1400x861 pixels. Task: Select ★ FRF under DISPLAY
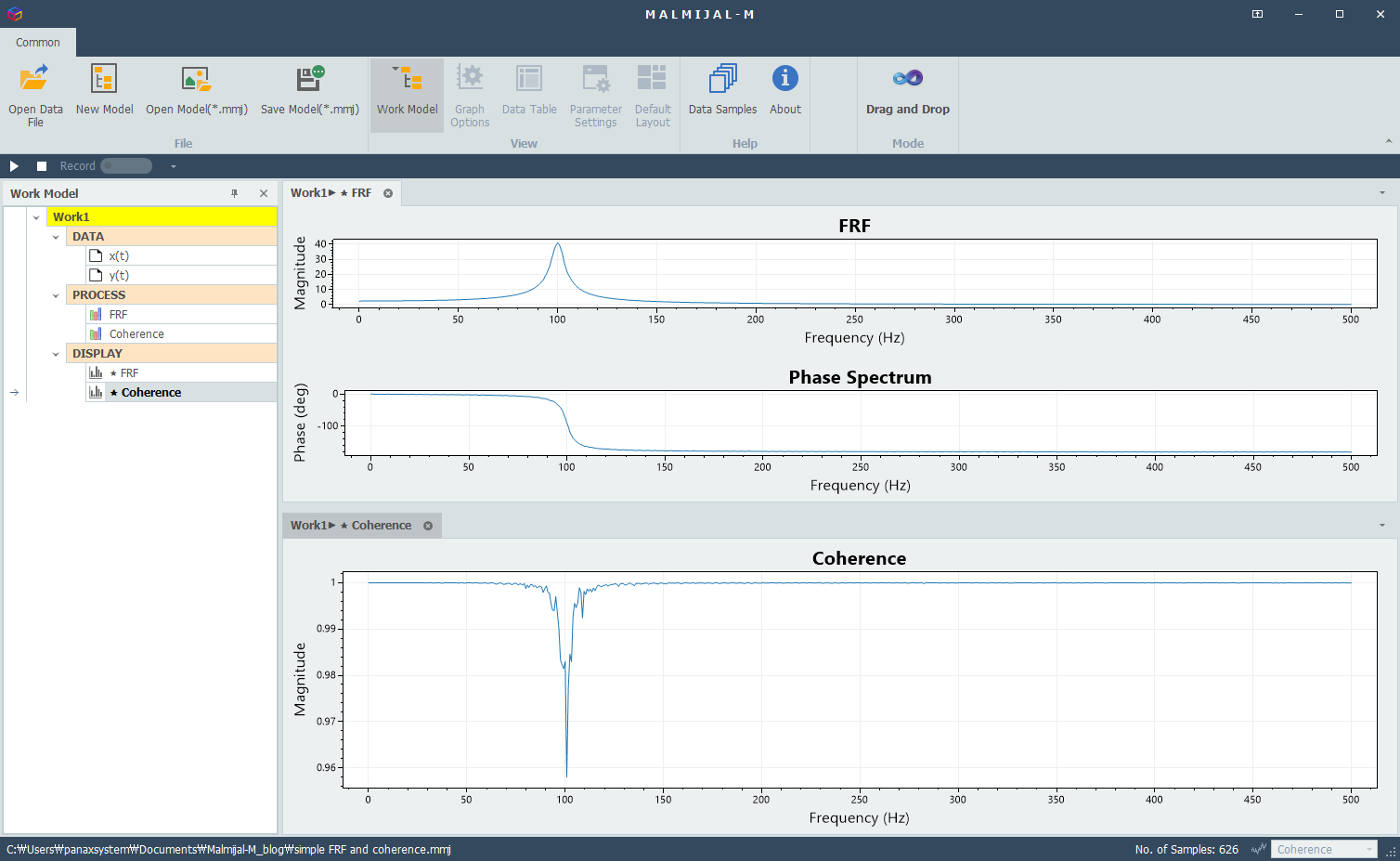click(x=181, y=372)
